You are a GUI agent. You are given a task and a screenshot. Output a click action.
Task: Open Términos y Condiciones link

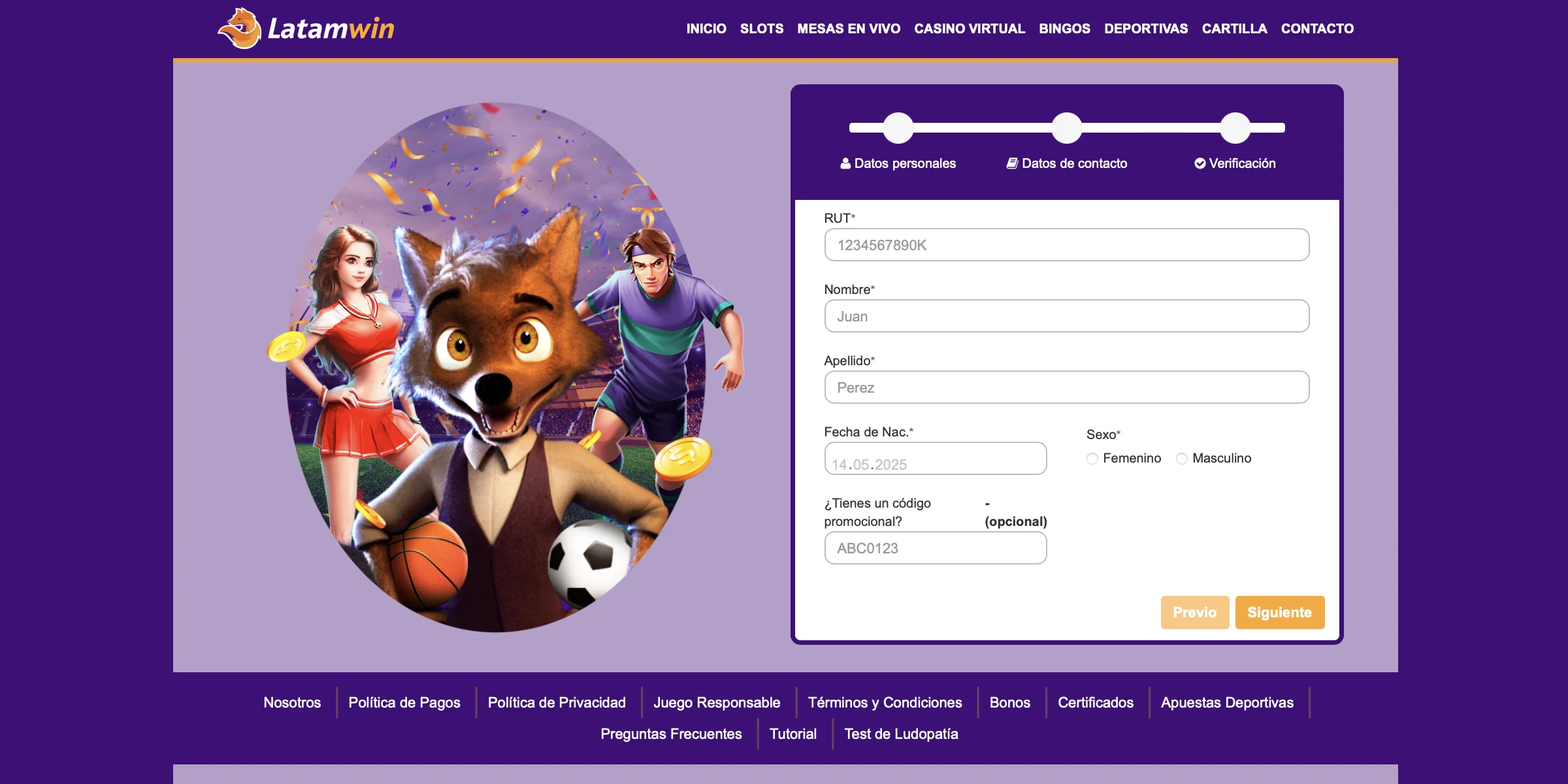tap(885, 702)
